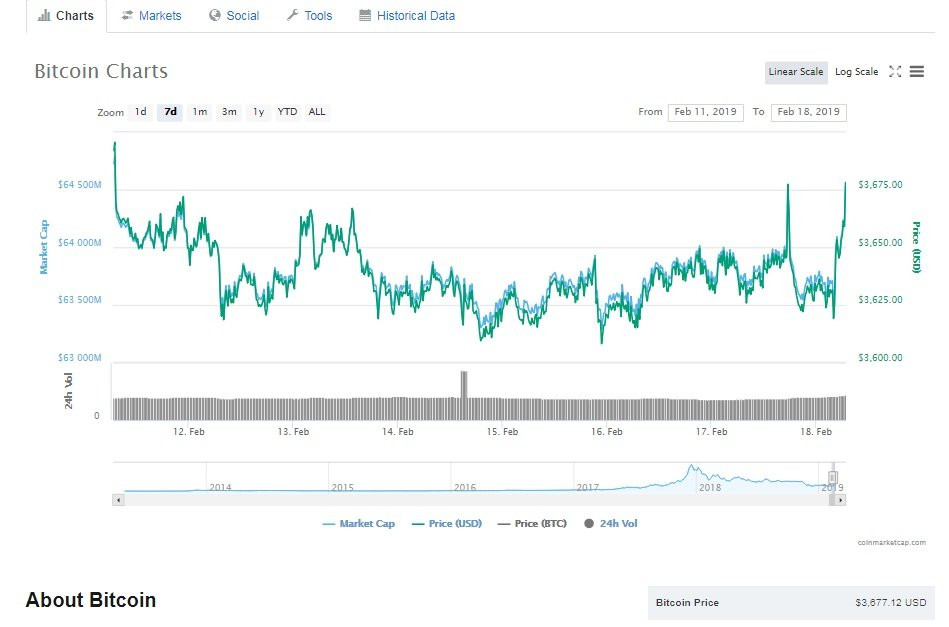Switch to Log Scale
The image size is (949, 627).
click(856, 72)
